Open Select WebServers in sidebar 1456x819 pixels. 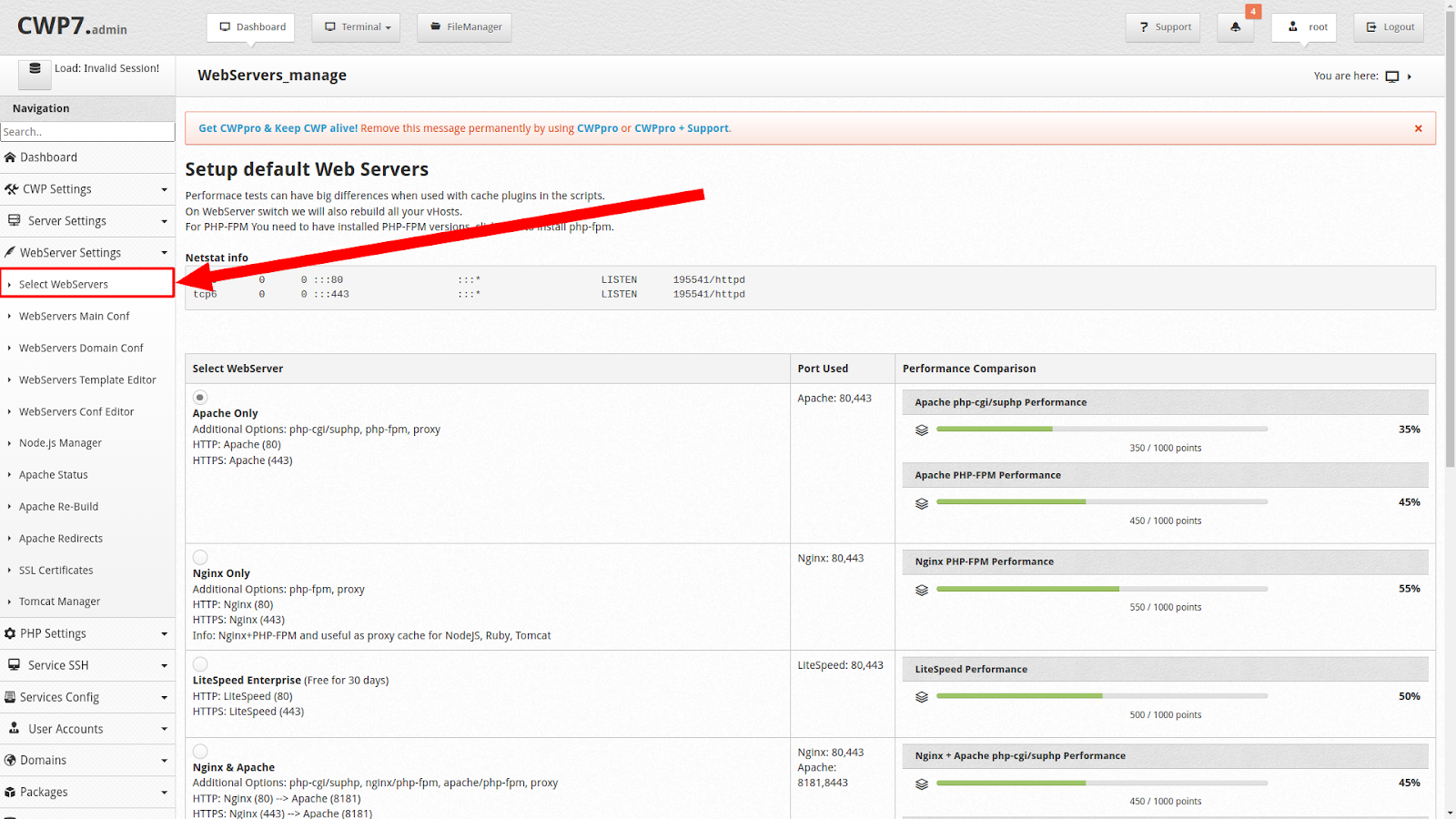[x=87, y=284]
